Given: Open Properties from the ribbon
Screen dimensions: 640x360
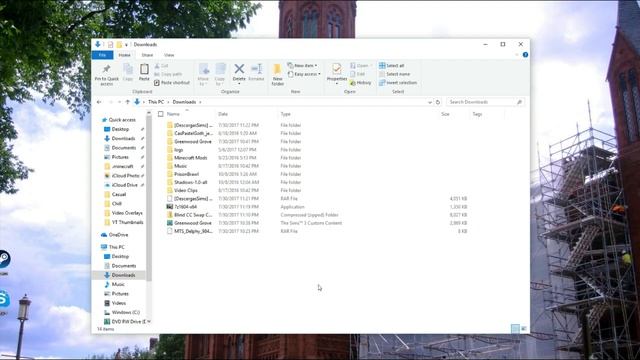Looking at the screenshot, I should (337, 72).
